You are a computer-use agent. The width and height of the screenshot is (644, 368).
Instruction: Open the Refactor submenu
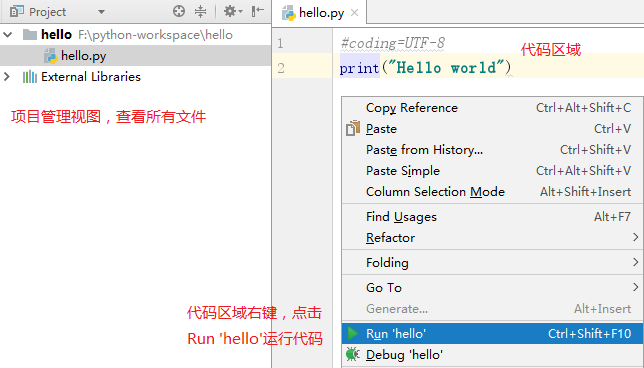[x=492, y=237]
